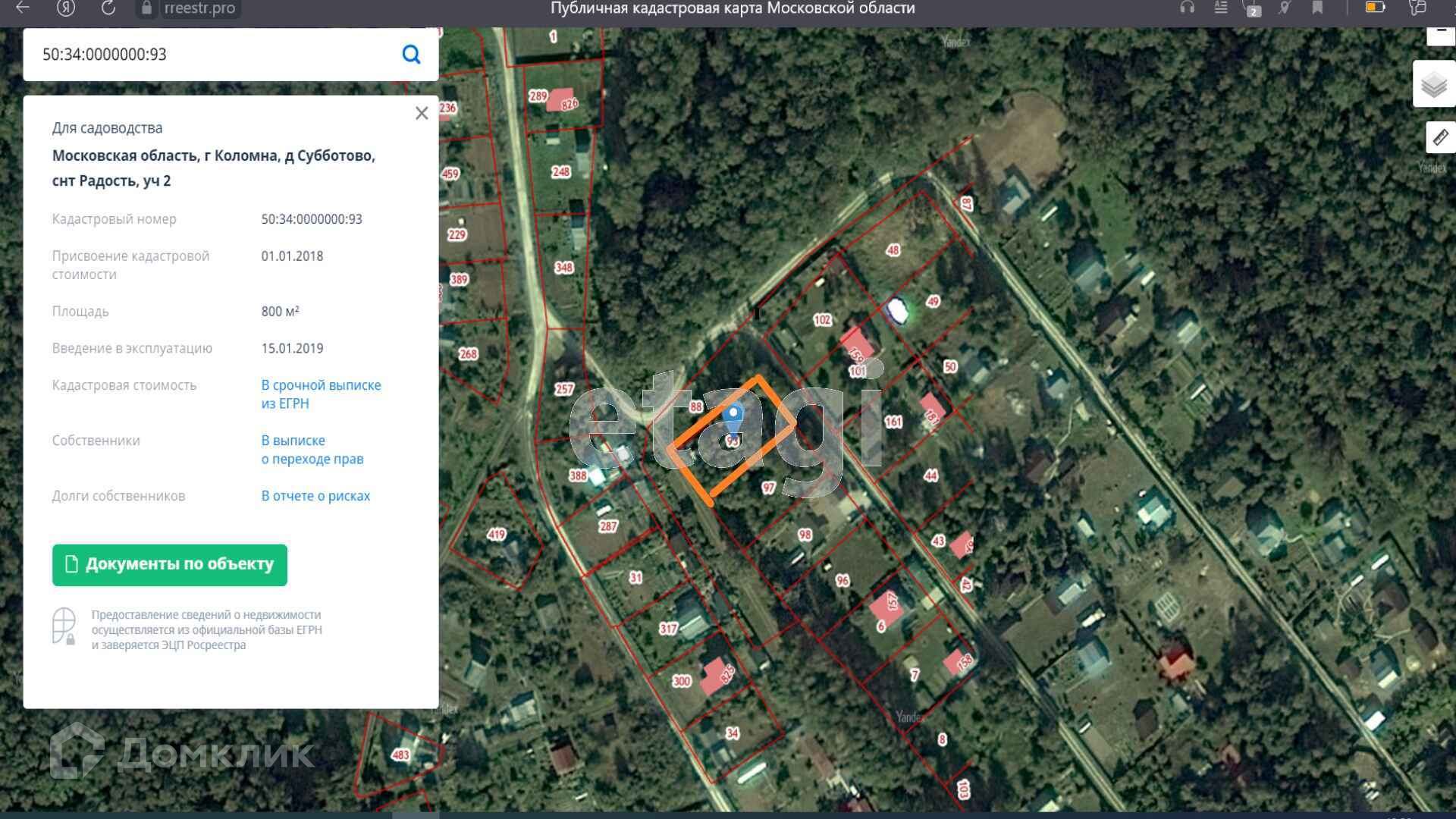Click the bookmark icon in toolbar
Image resolution: width=1456 pixels, height=819 pixels.
[1317, 8]
